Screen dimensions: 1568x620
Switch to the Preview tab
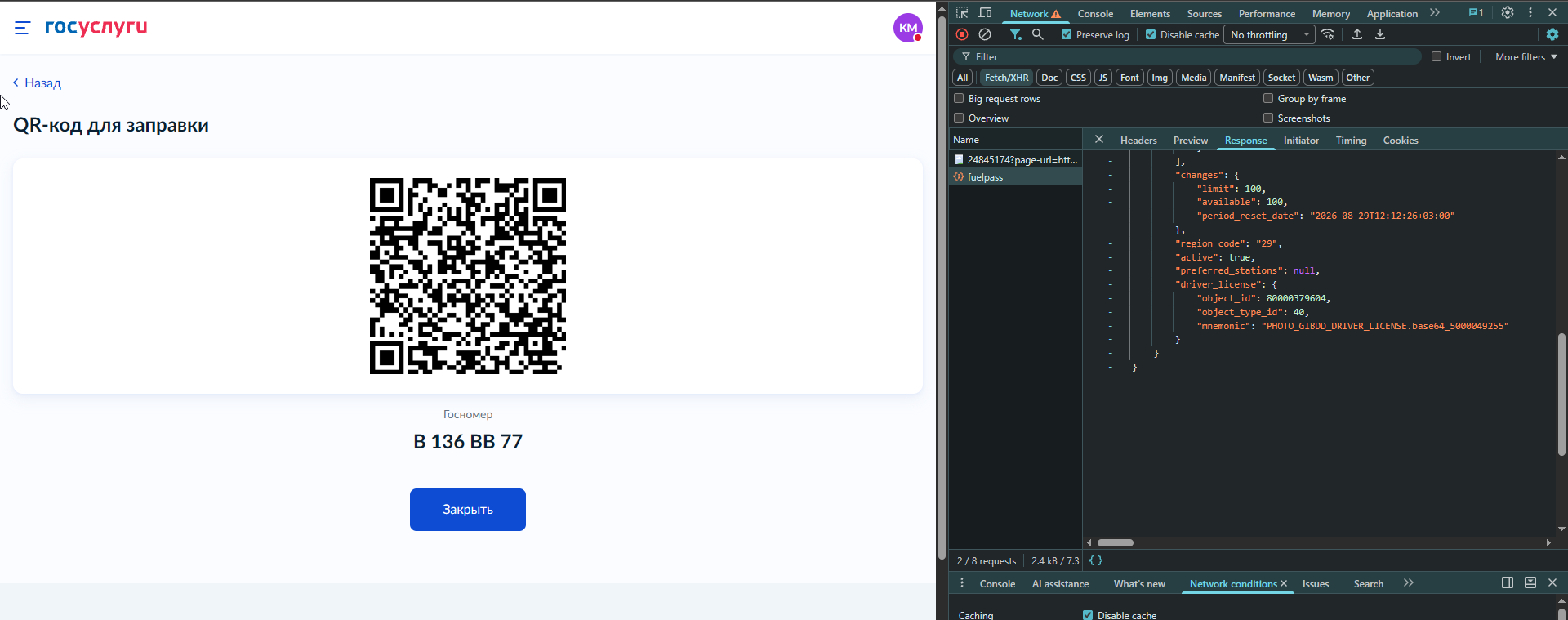pos(1191,141)
